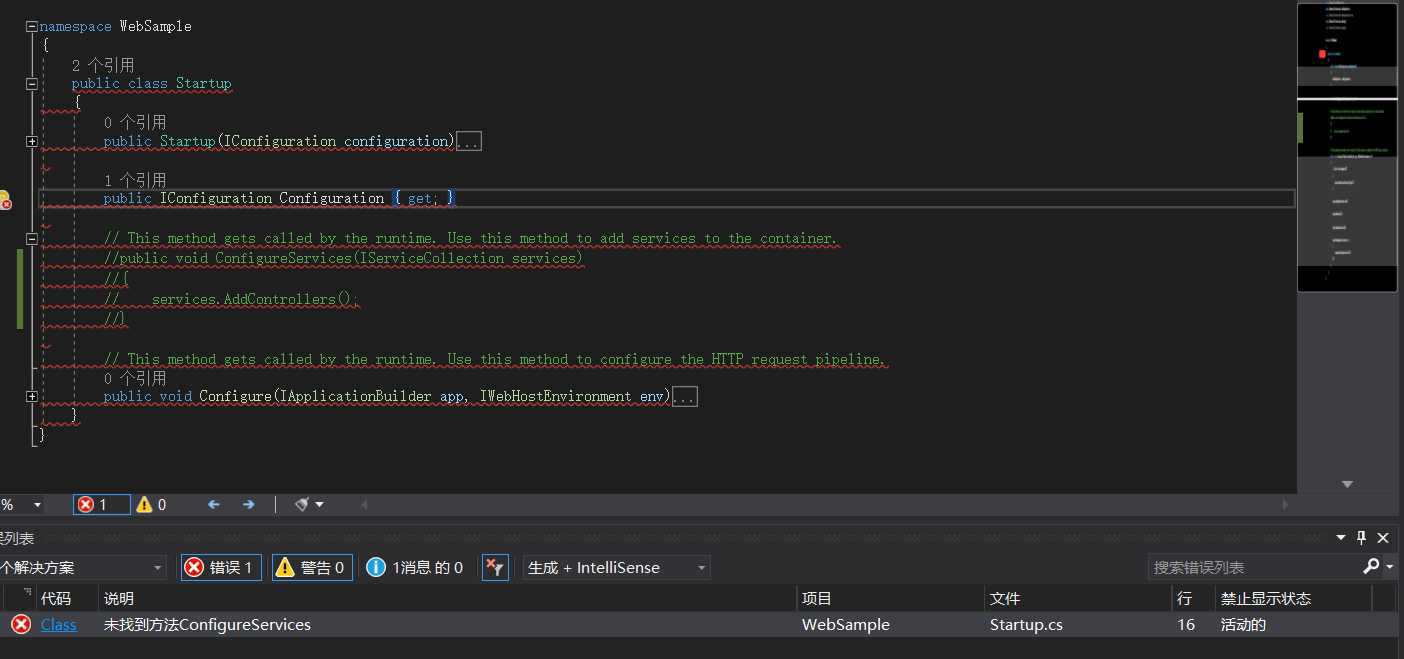
Task: Click the 搜索错误列表 search field
Action: [x=1253, y=567]
